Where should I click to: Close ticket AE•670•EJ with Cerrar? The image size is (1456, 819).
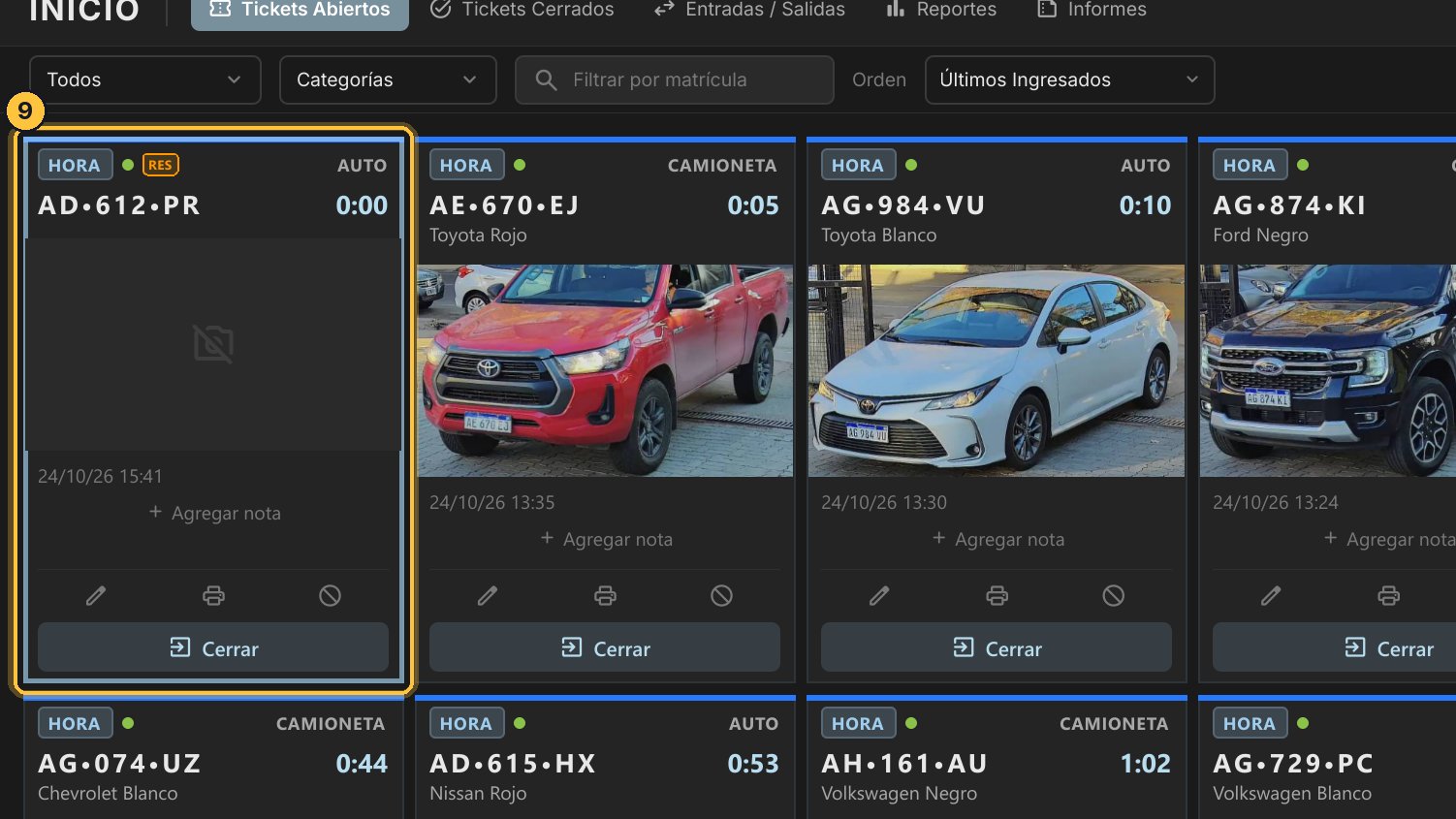pyautogui.click(x=605, y=647)
